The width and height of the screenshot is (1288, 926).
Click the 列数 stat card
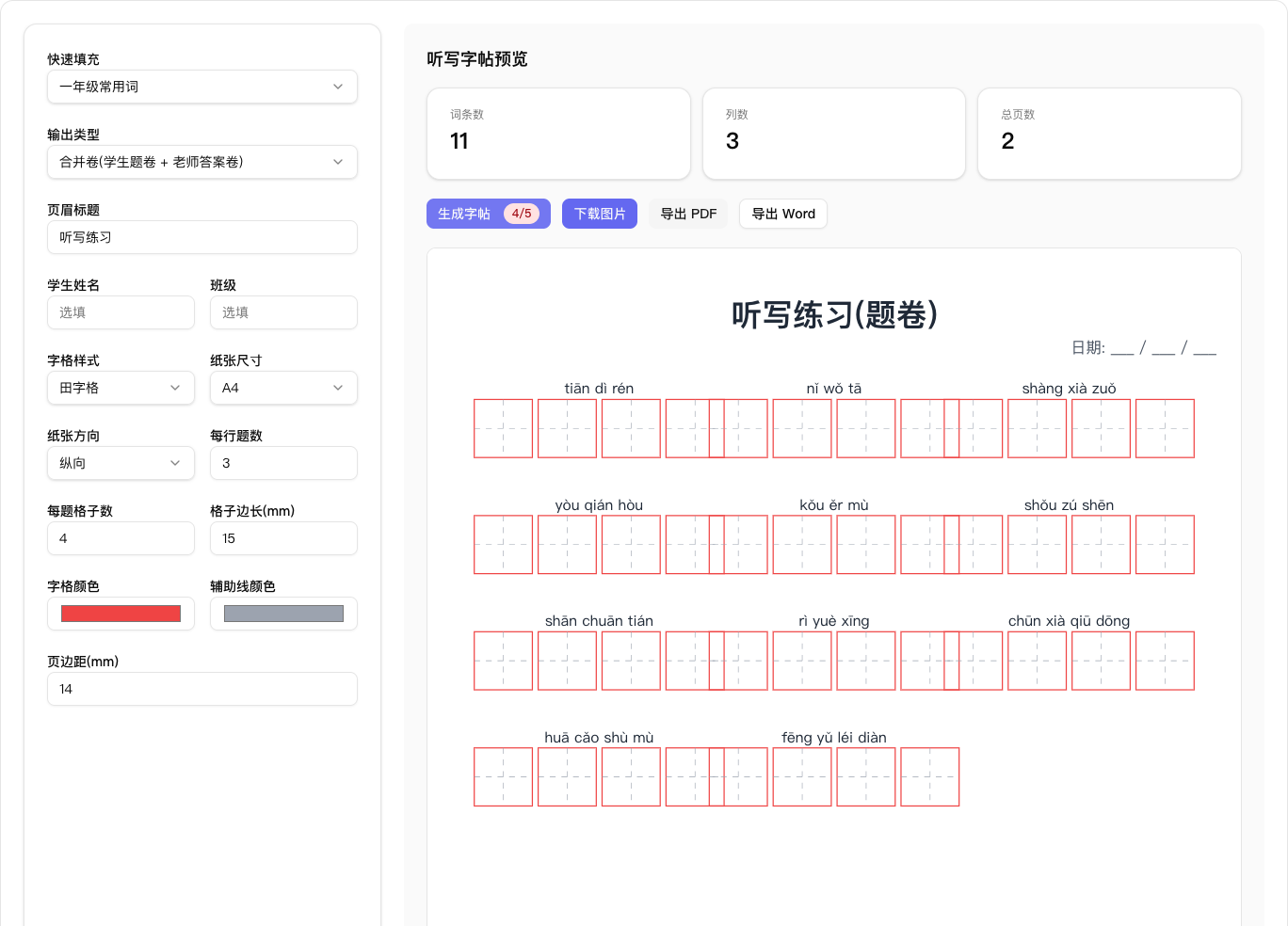pyautogui.click(x=834, y=134)
